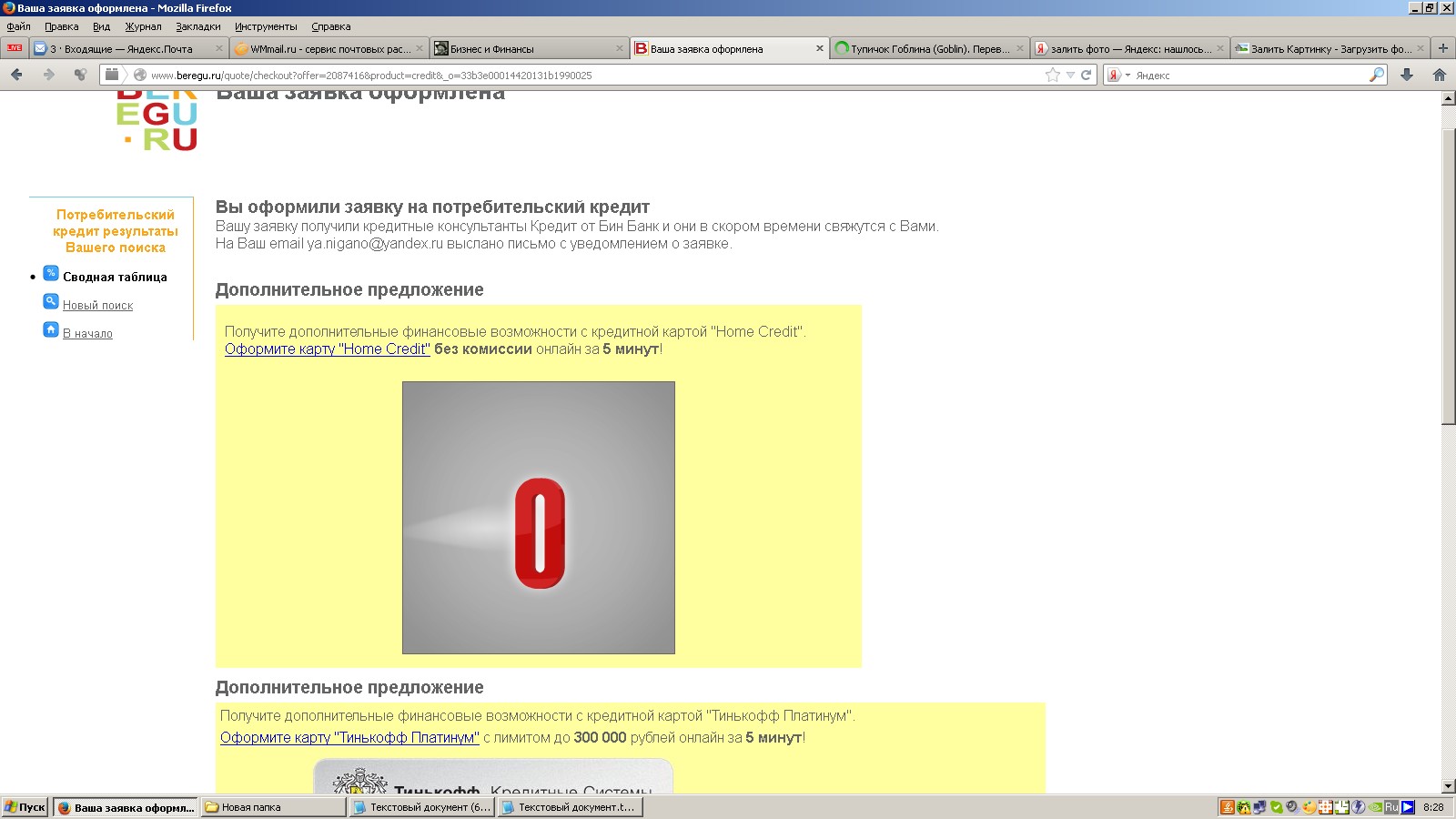This screenshot has height=819, width=1456.
Task: Click the Home Credit banner image
Action: [539, 517]
